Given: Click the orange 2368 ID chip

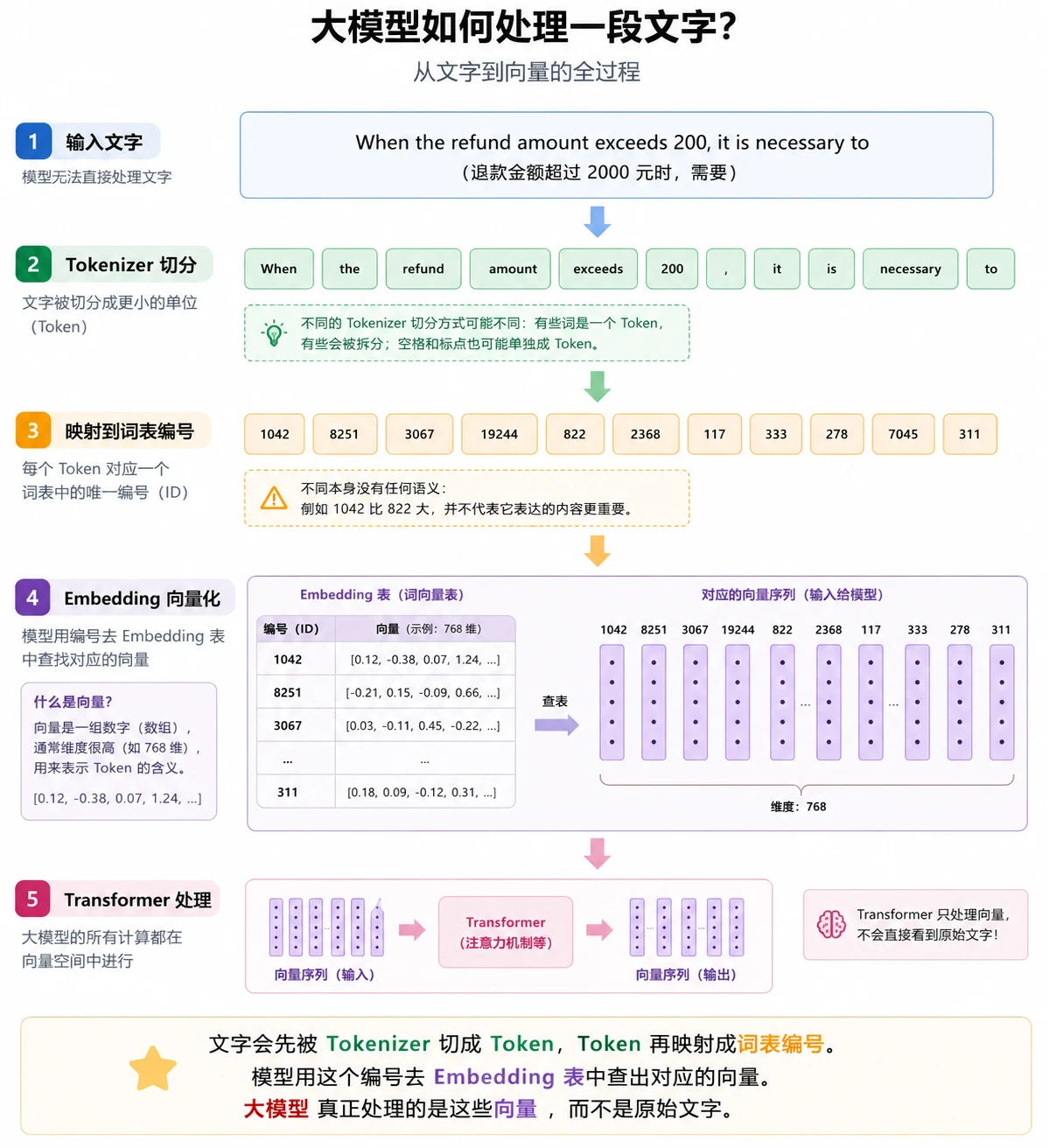Looking at the screenshot, I should (x=646, y=434).
